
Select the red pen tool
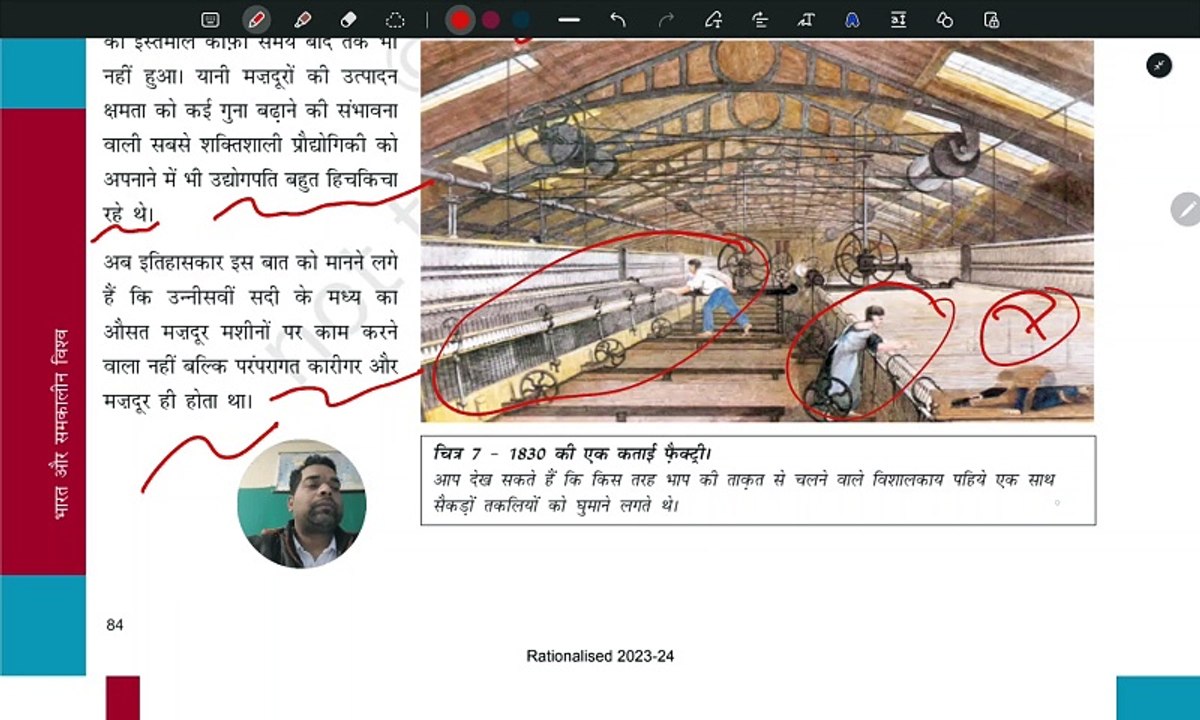tap(257, 19)
